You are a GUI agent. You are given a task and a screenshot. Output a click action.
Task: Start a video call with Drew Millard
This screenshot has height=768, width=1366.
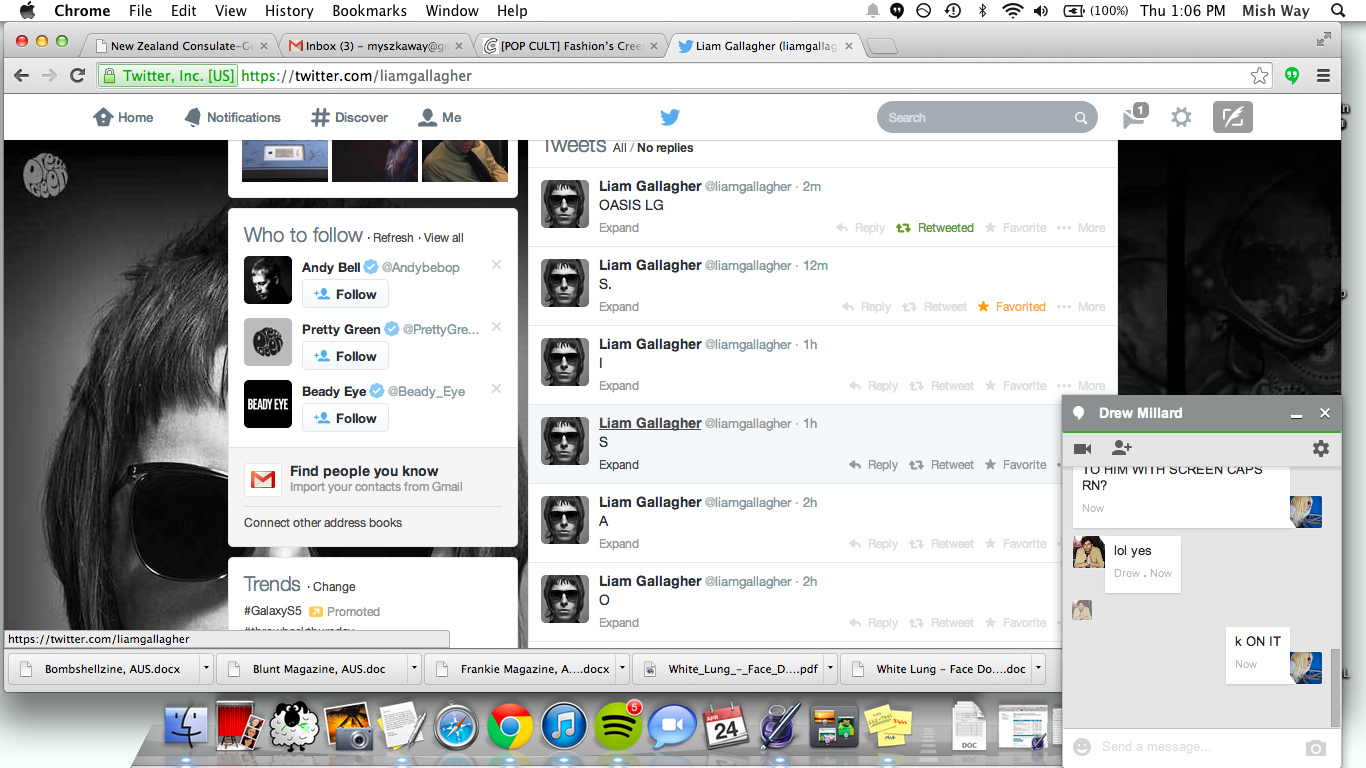[x=1083, y=449]
